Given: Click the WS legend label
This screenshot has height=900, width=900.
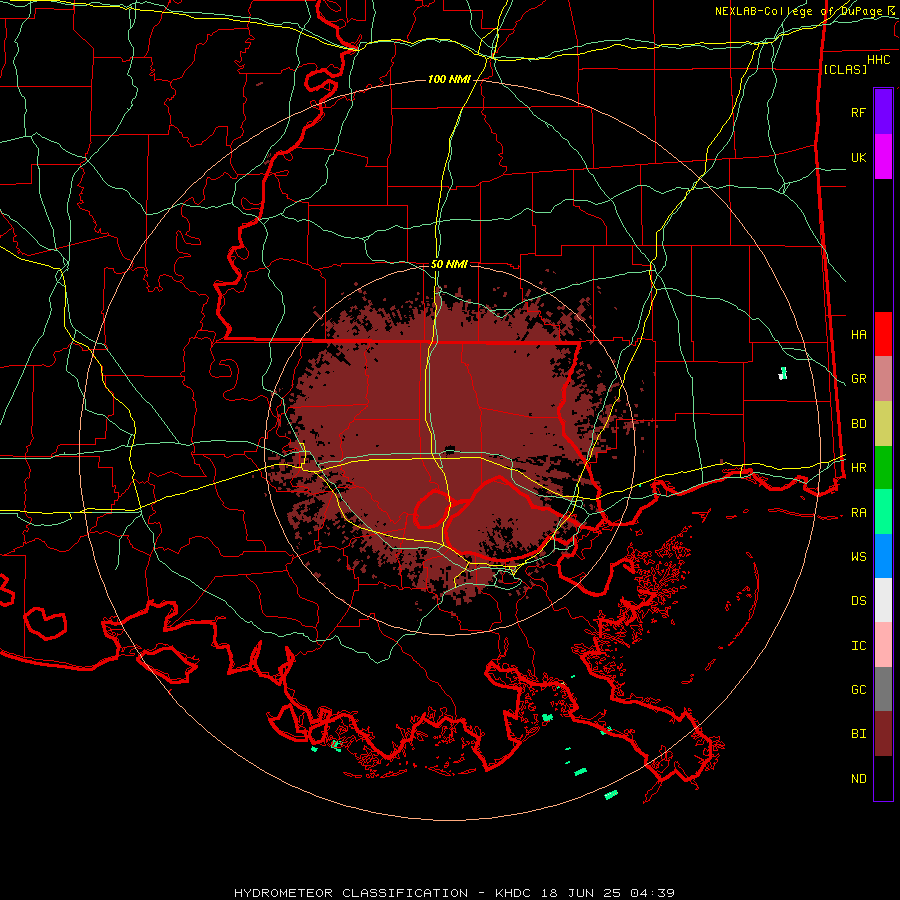Looking at the screenshot, I should [859, 557].
